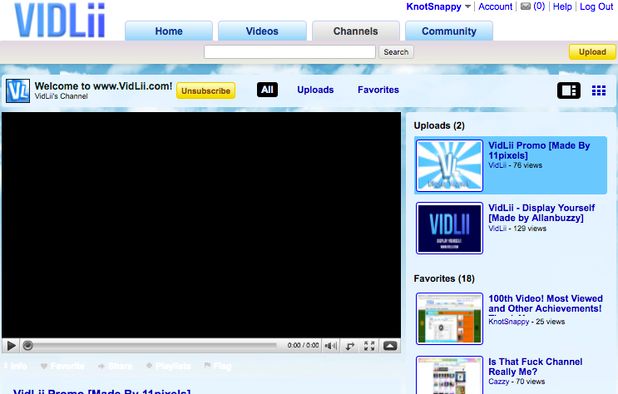Show channel Favorites tab

(x=378, y=90)
